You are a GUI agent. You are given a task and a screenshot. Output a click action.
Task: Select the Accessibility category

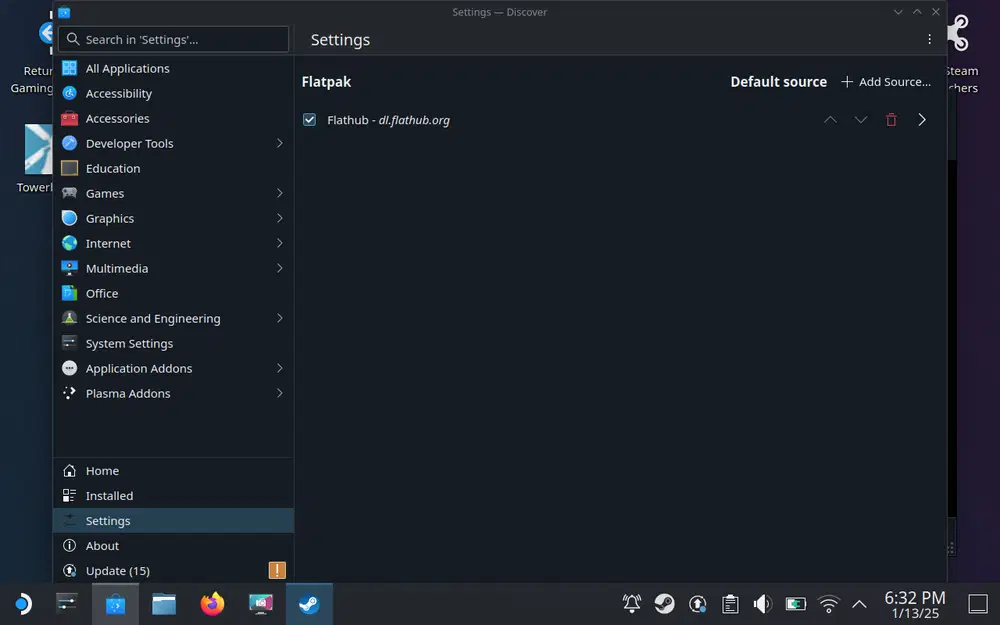(173, 93)
